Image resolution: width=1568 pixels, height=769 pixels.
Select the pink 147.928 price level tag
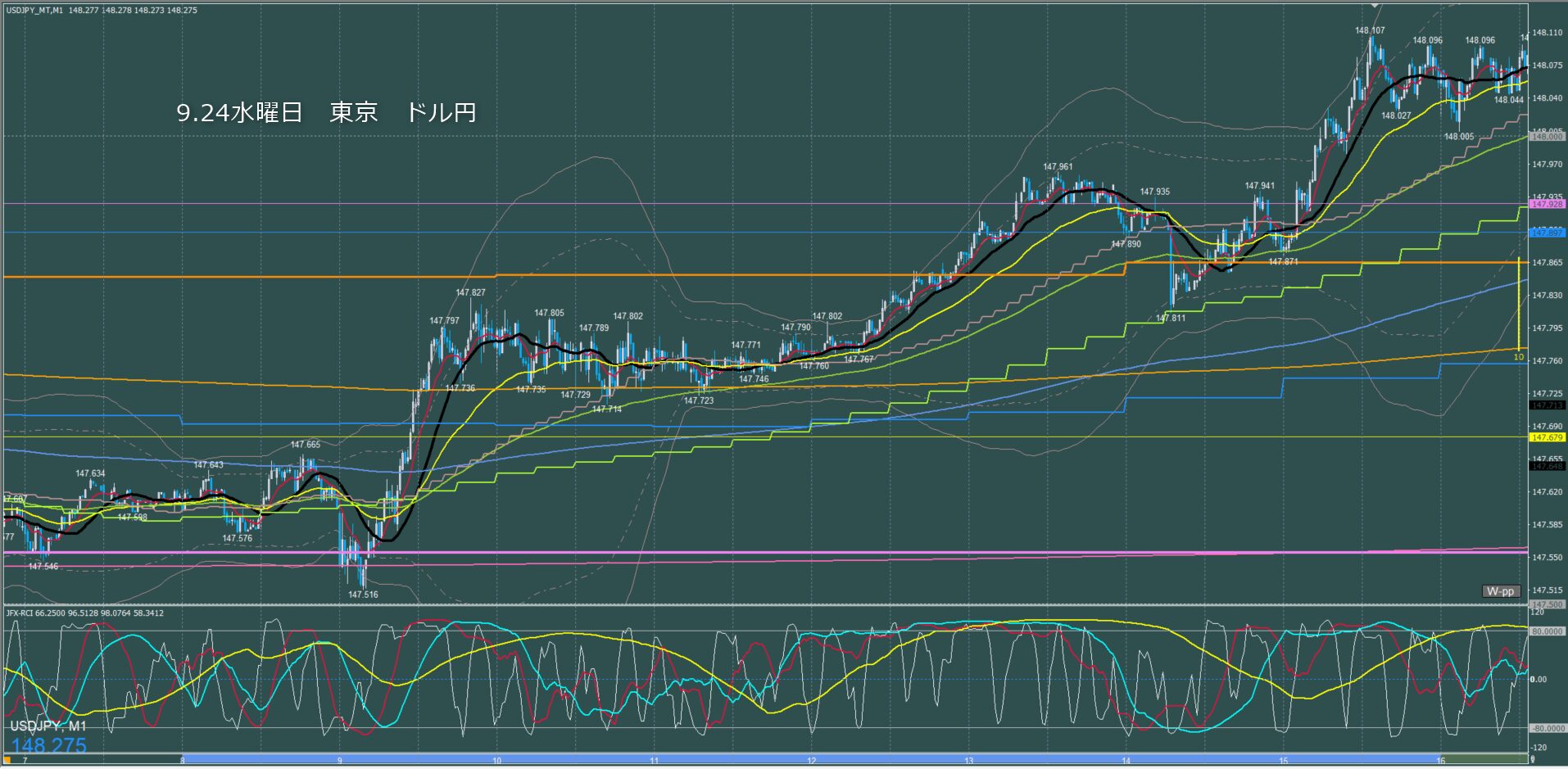[1547, 204]
